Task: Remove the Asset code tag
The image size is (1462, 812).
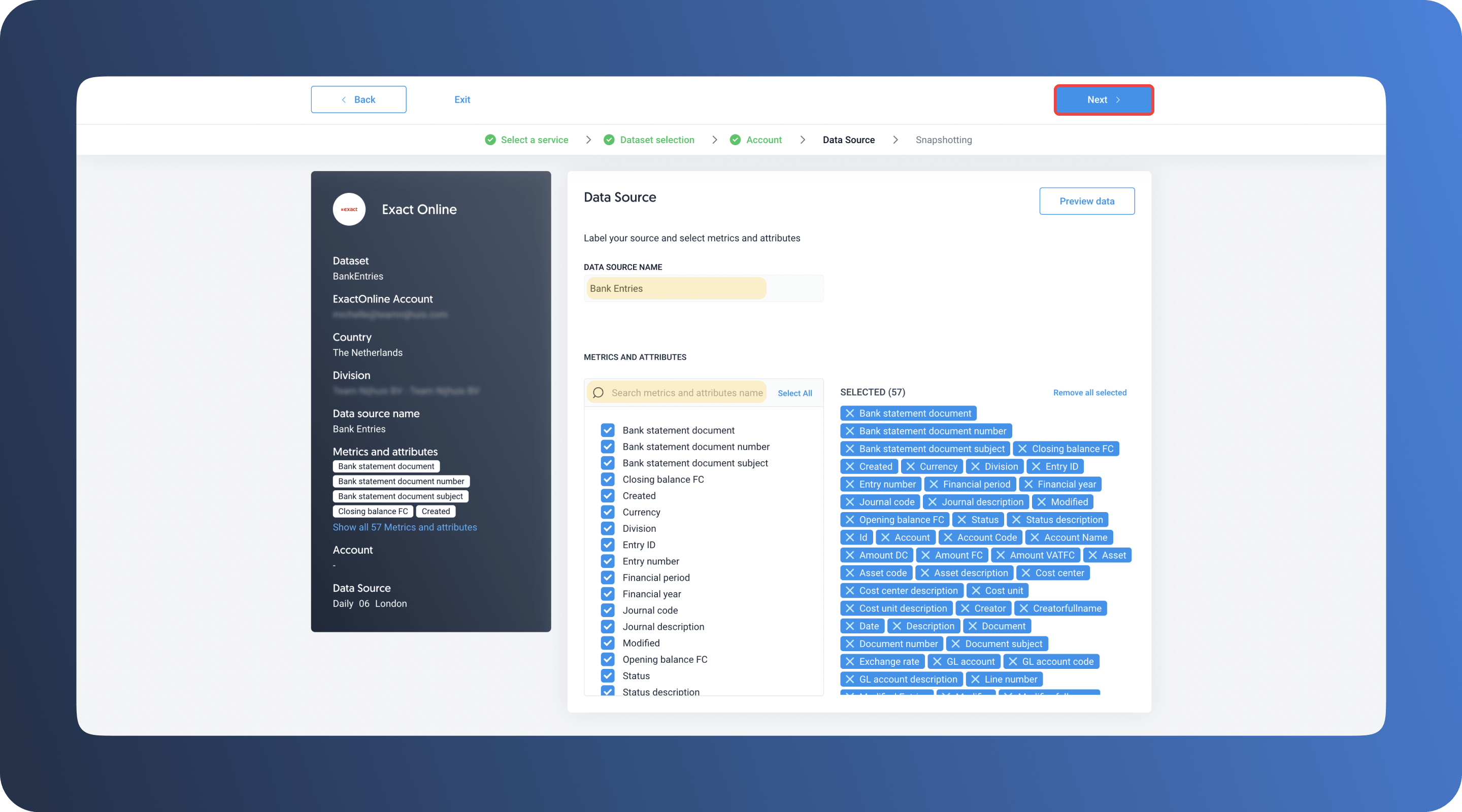Action: 850,572
